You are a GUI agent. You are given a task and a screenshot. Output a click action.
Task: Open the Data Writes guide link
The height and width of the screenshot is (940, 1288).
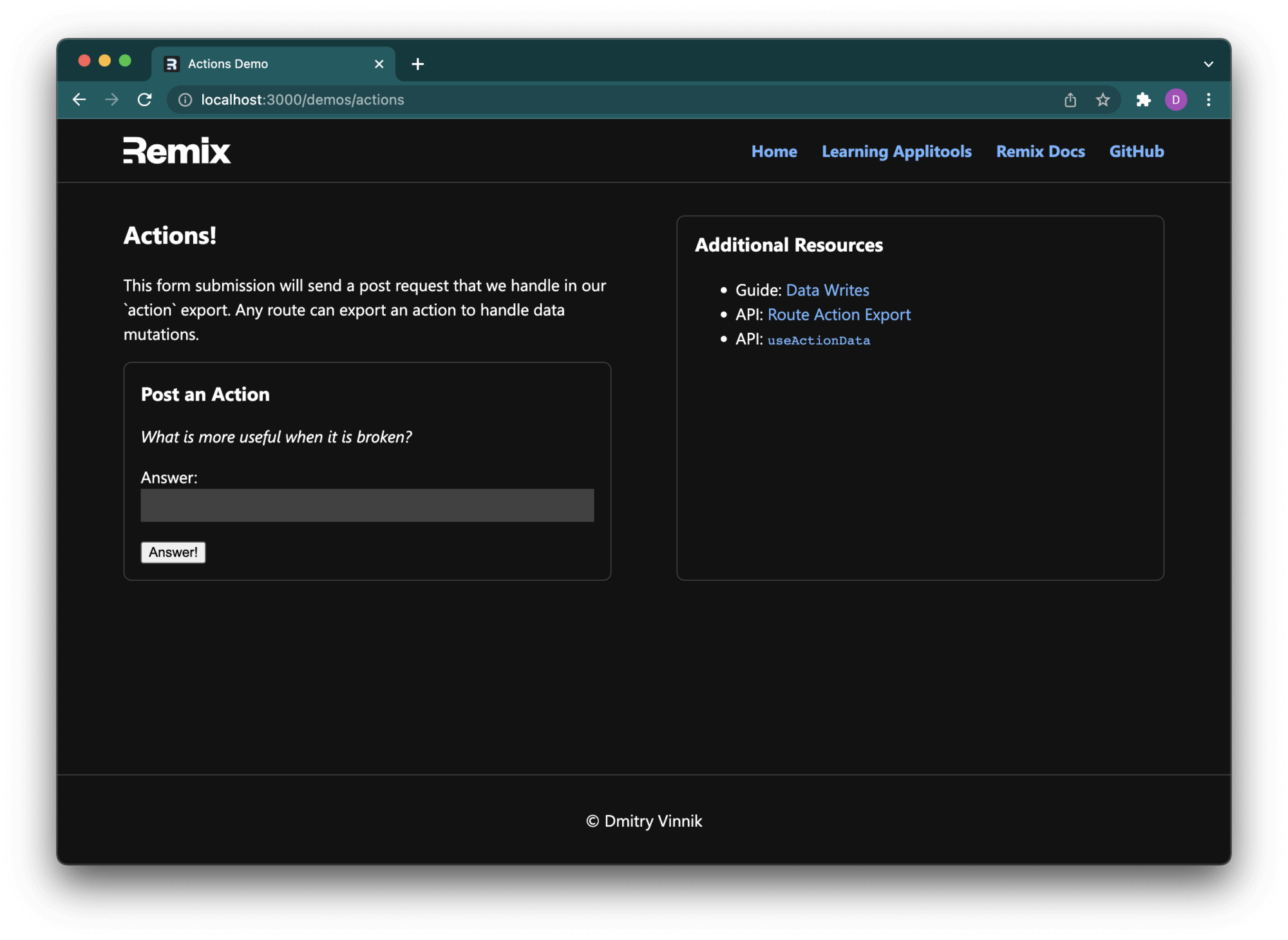click(x=828, y=290)
